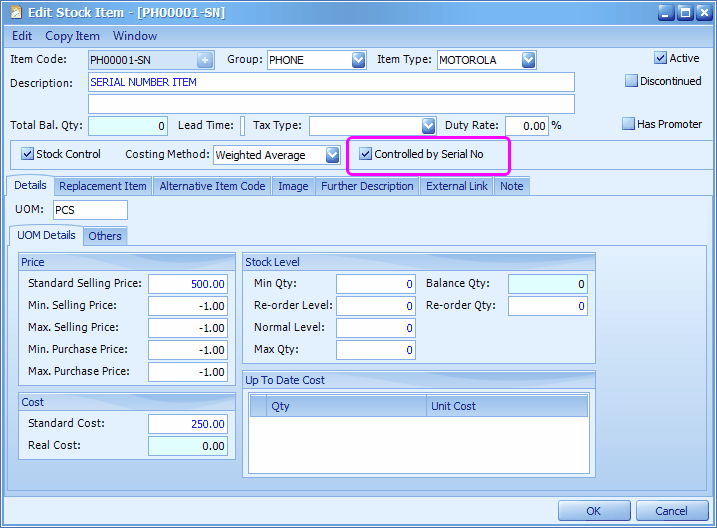Click the OK button
The width and height of the screenshot is (717, 528).
(593, 511)
